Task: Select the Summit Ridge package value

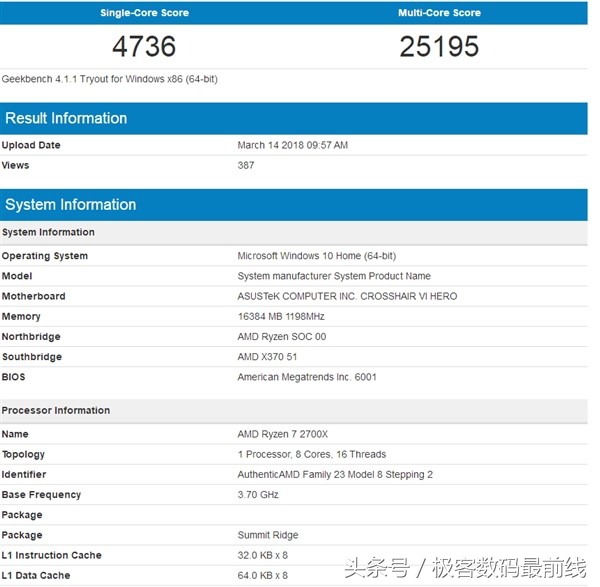Action: 268,535
